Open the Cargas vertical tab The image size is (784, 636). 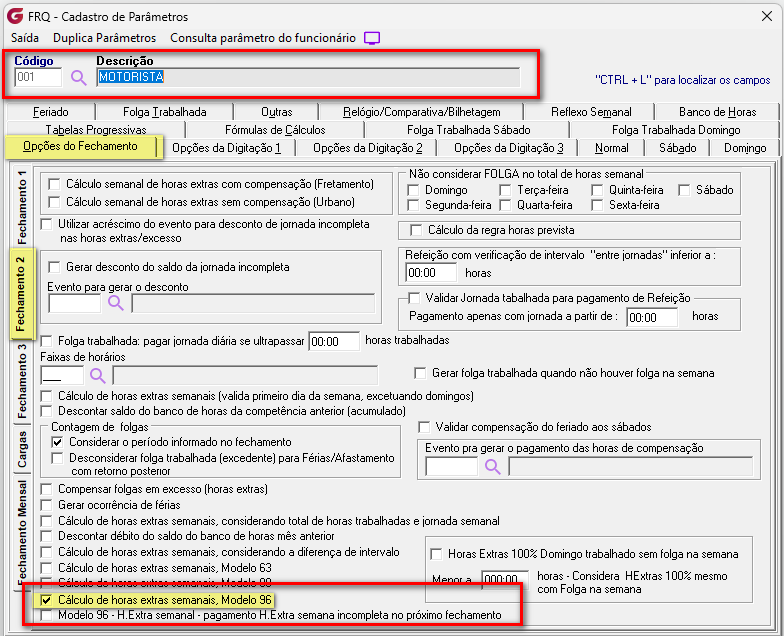coord(22,449)
